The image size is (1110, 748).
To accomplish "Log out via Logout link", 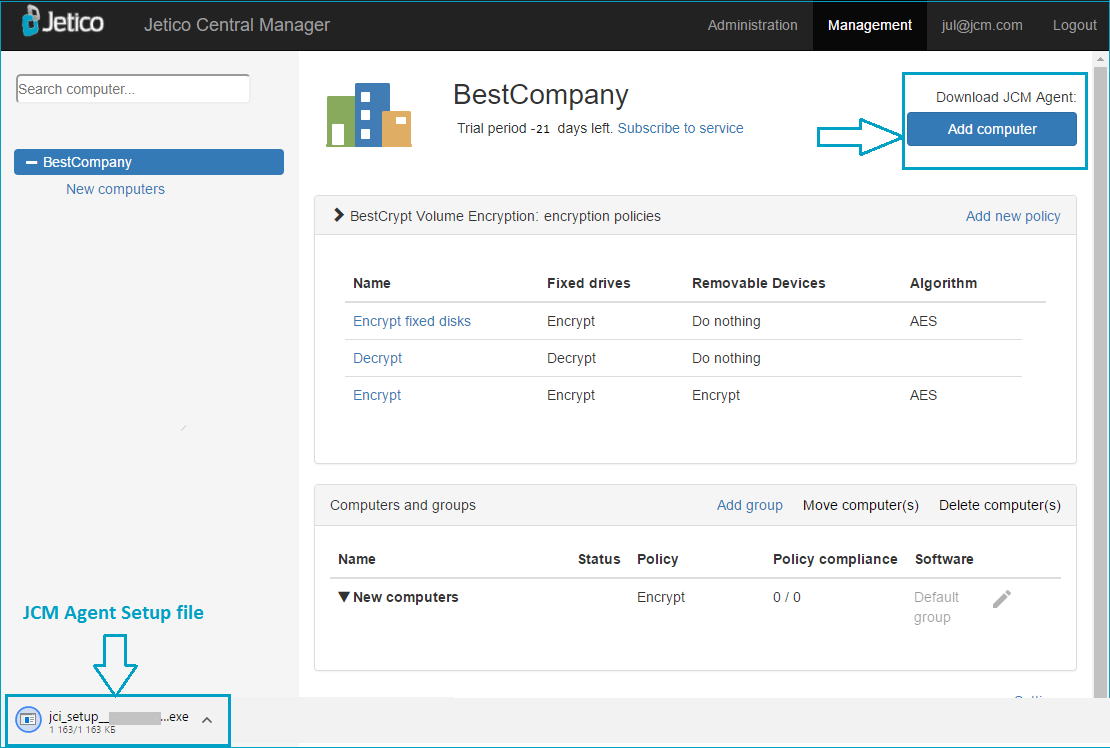I will [x=1074, y=25].
